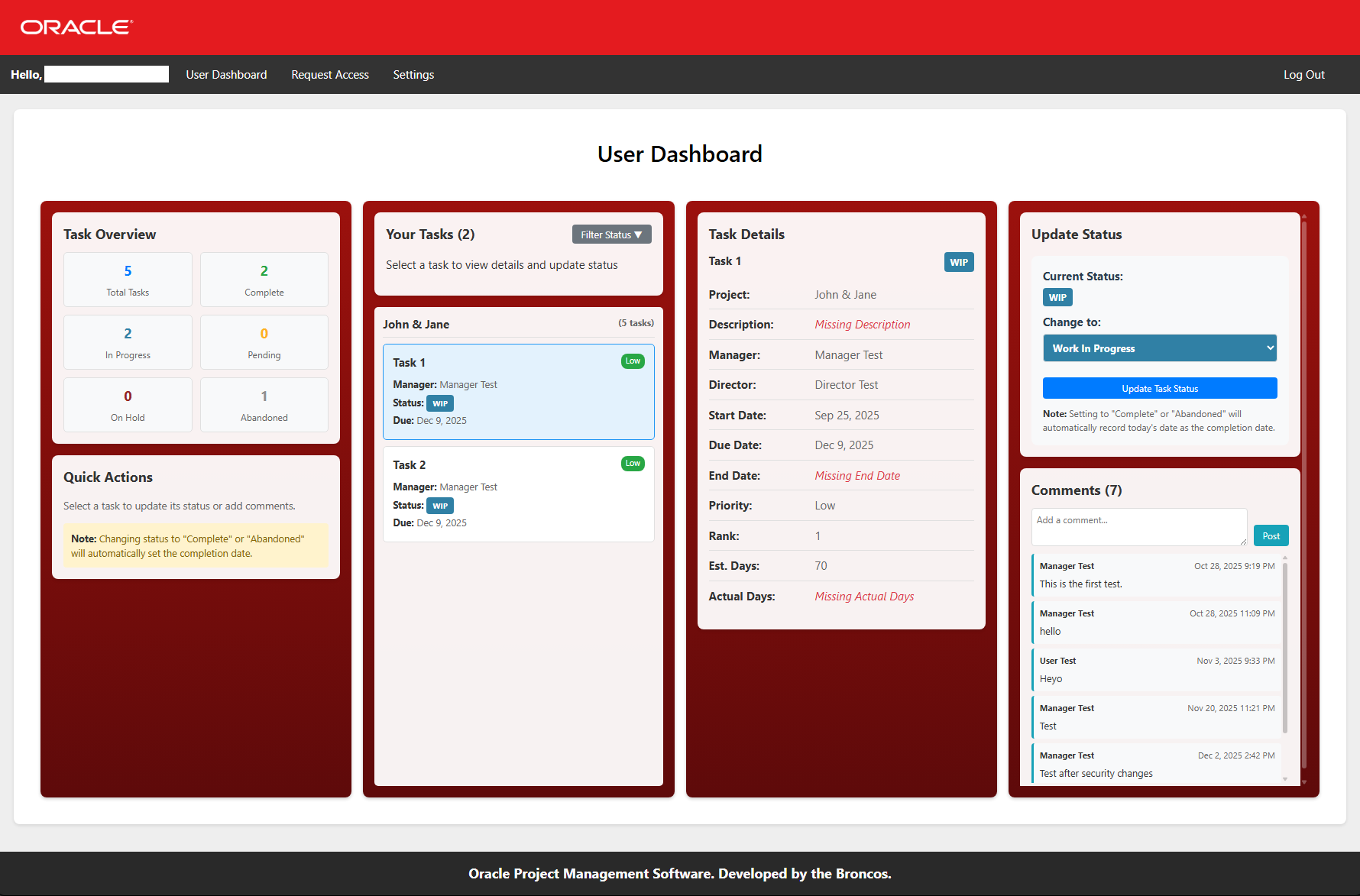Click the Add a comment input field

[x=1138, y=526]
